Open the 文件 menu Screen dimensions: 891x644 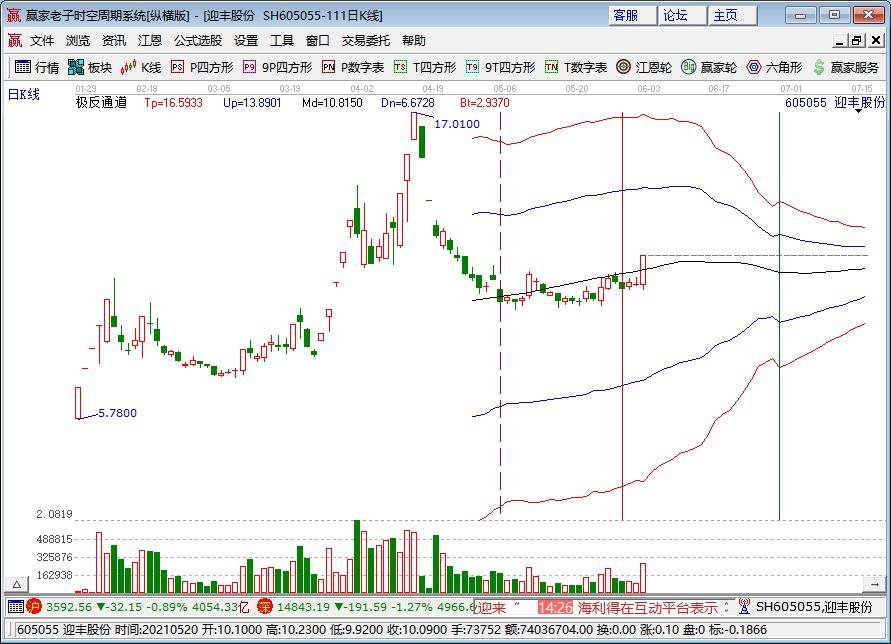tap(42, 40)
